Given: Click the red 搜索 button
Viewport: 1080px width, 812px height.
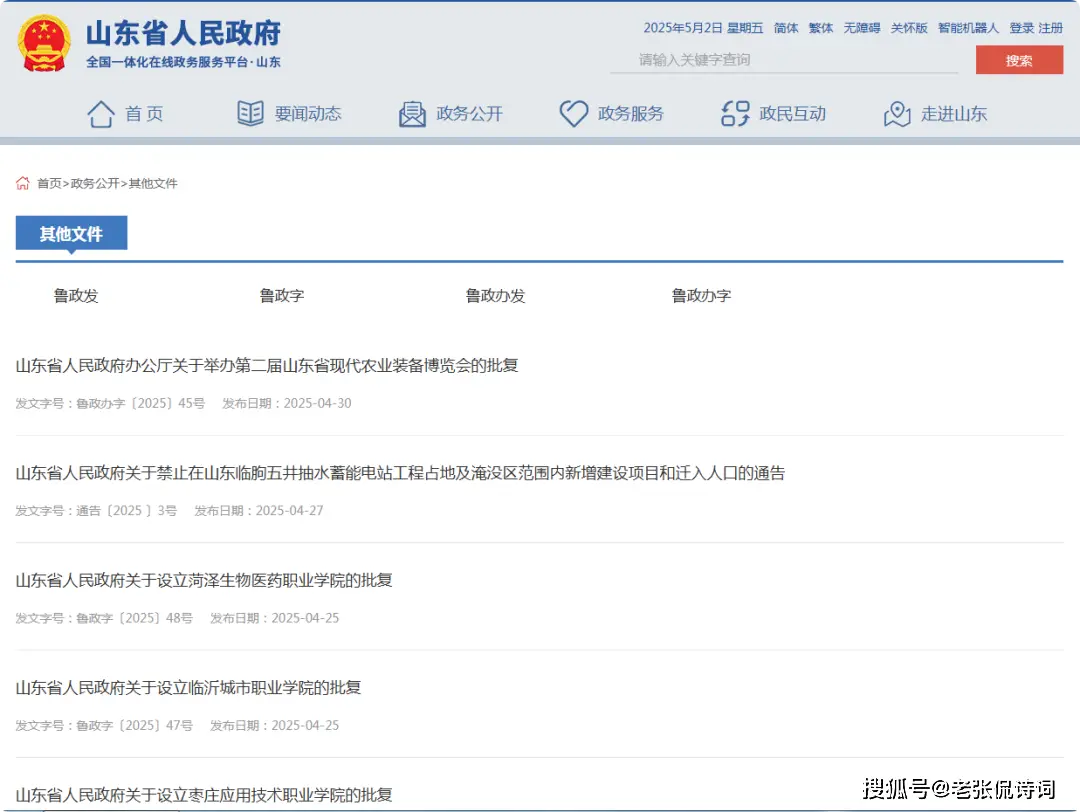Looking at the screenshot, I should click(x=1019, y=60).
